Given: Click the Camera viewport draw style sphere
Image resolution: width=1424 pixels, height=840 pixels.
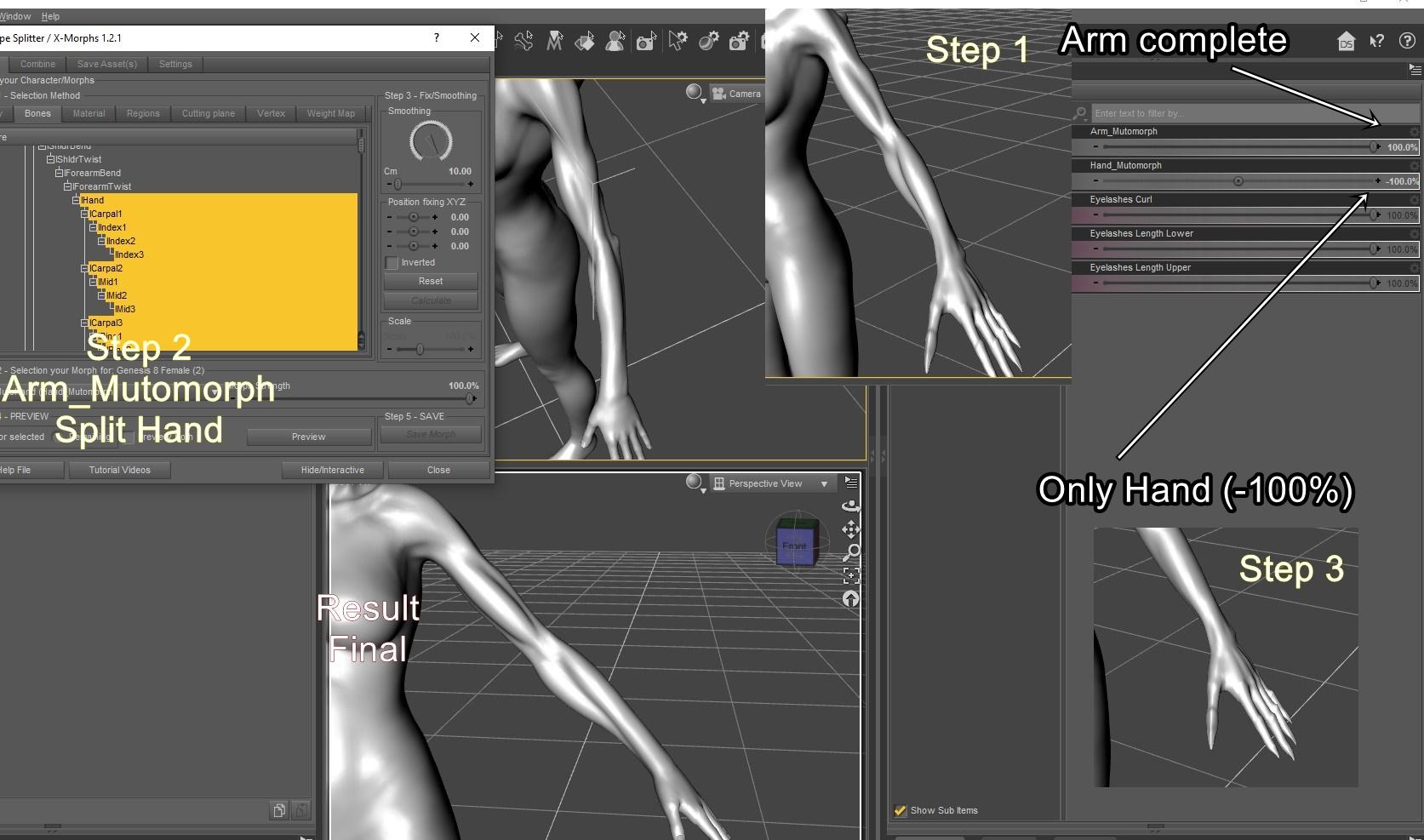Looking at the screenshot, I should (695, 93).
